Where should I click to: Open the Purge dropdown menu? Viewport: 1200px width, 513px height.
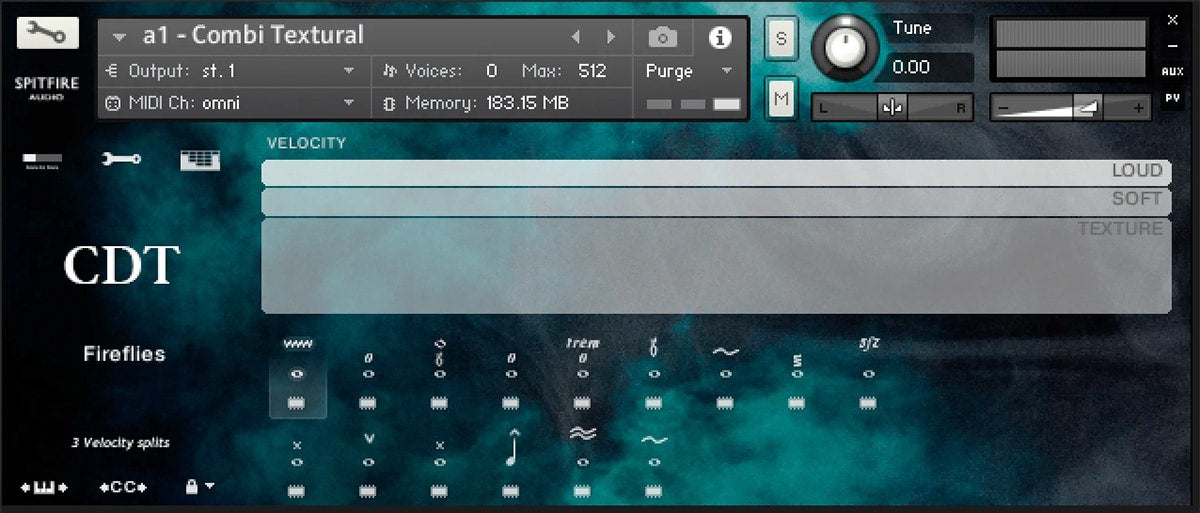point(727,71)
